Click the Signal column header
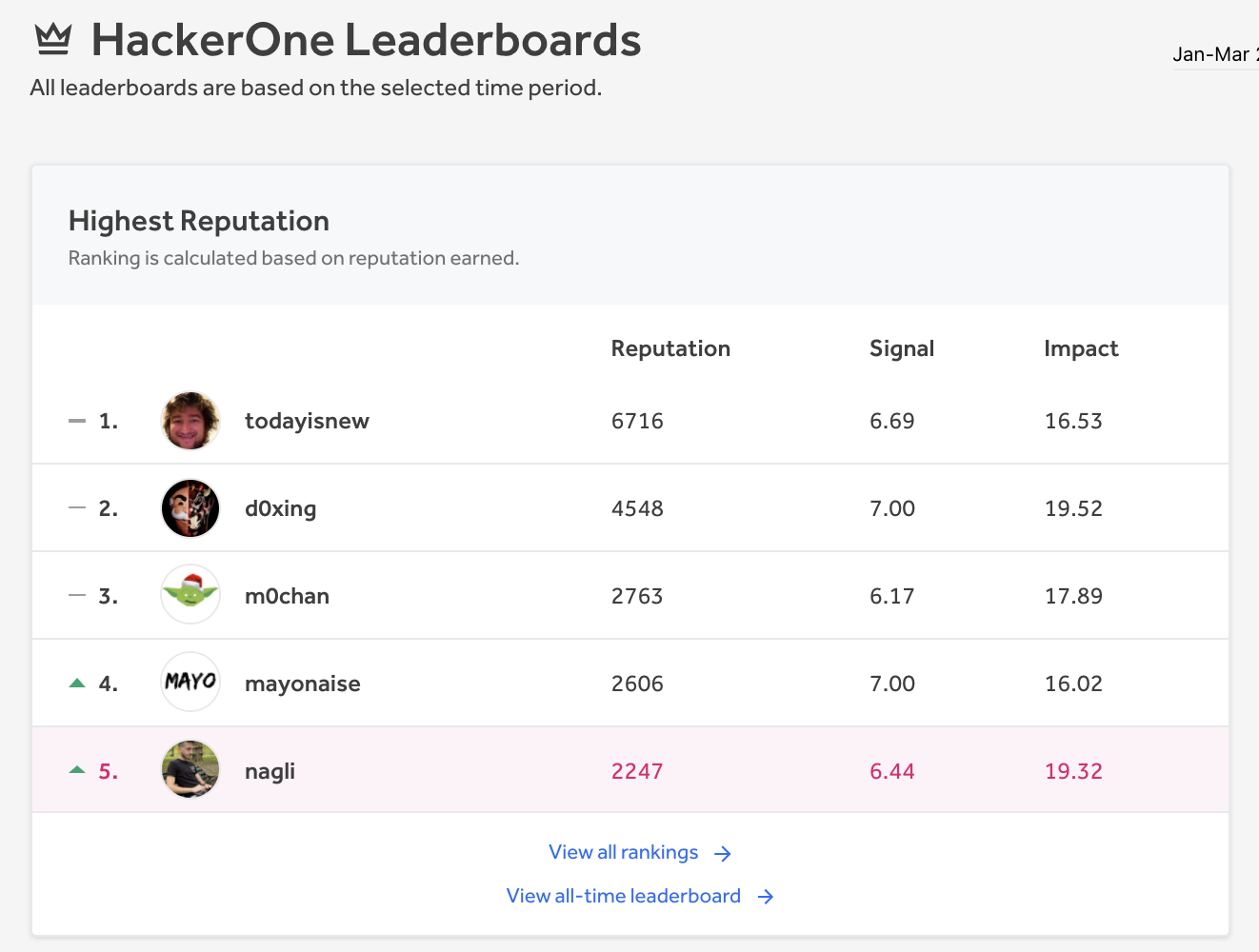This screenshot has height=952, width=1259. coord(901,348)
